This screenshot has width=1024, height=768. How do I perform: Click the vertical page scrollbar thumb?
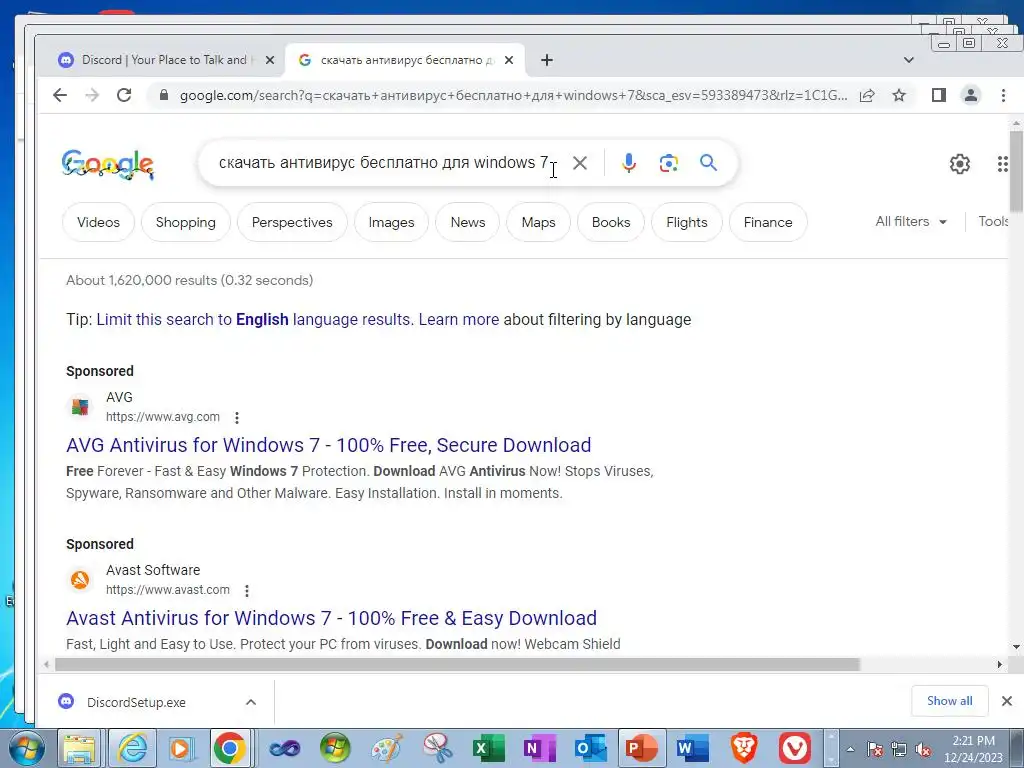(x=1016, y=171)
